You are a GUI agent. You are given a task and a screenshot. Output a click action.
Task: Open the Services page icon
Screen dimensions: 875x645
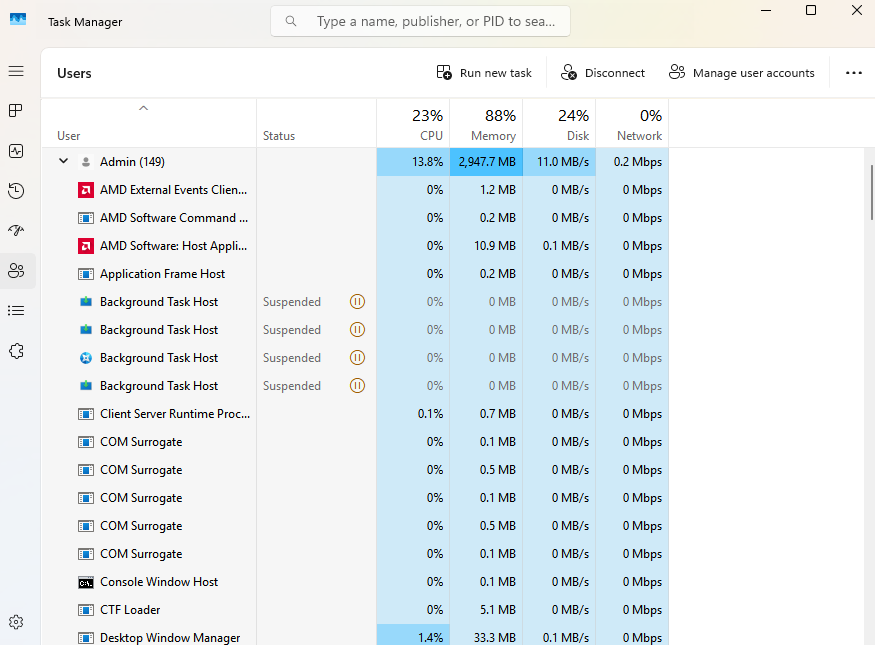[x=16, y=351]
